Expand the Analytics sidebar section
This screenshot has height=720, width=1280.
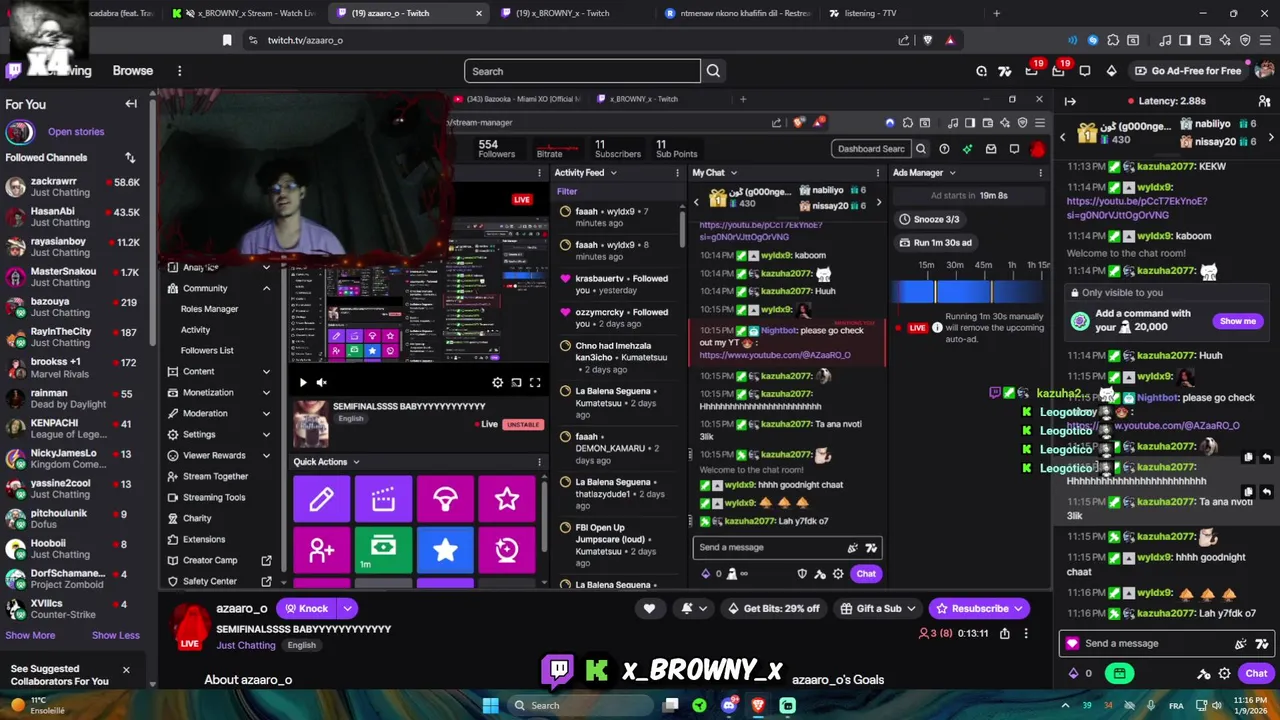pos(266,267)
